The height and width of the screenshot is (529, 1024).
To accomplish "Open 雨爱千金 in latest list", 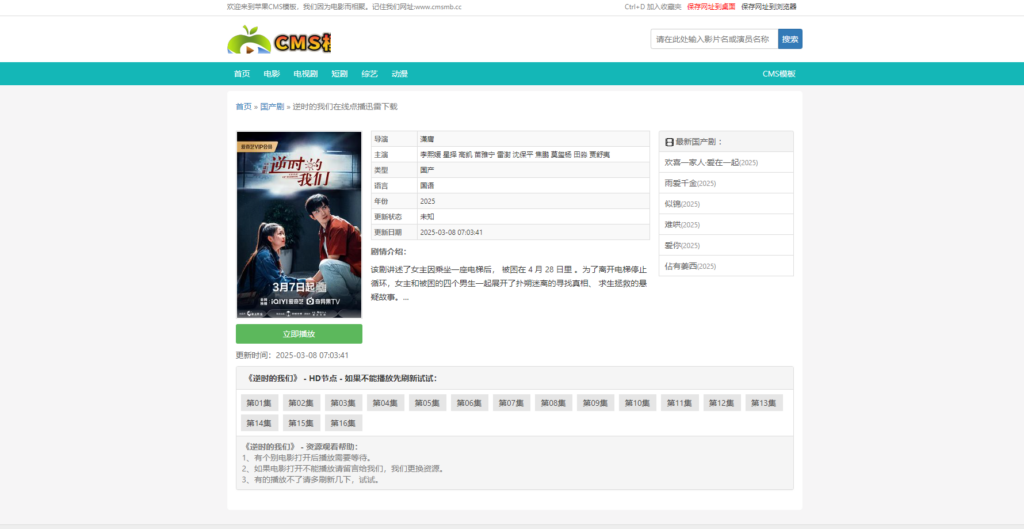I will coord(681,183).
